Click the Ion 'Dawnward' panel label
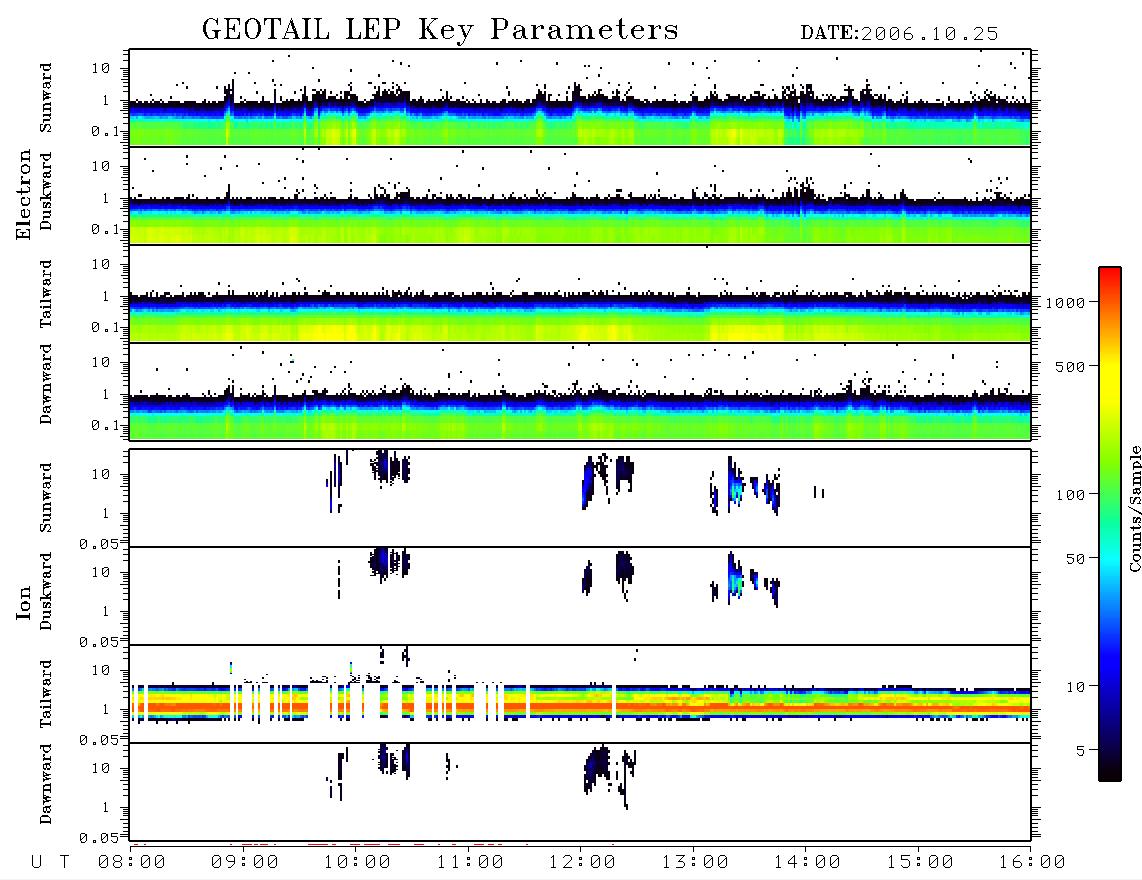1142x880 pixels. point(46,784)
